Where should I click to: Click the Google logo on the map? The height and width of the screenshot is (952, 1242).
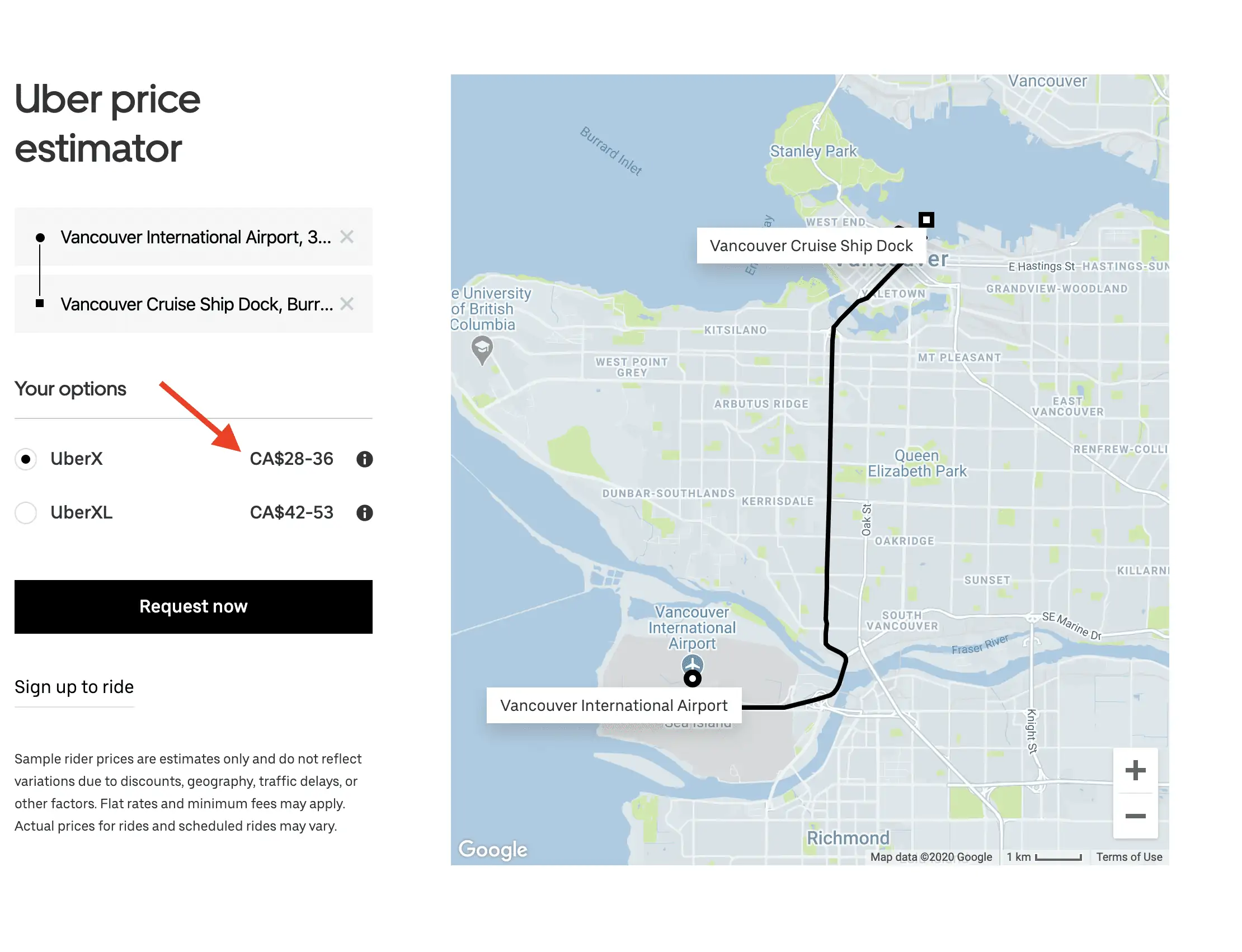(x=493, y=850)
